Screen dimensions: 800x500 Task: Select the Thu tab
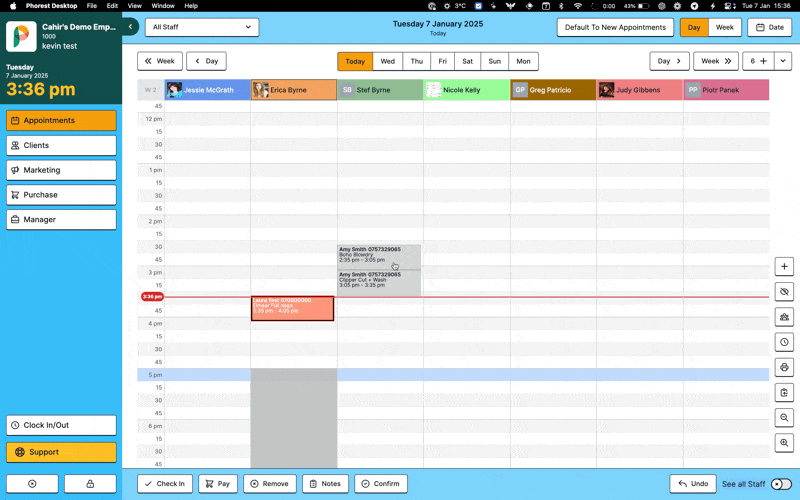point(417,61)
